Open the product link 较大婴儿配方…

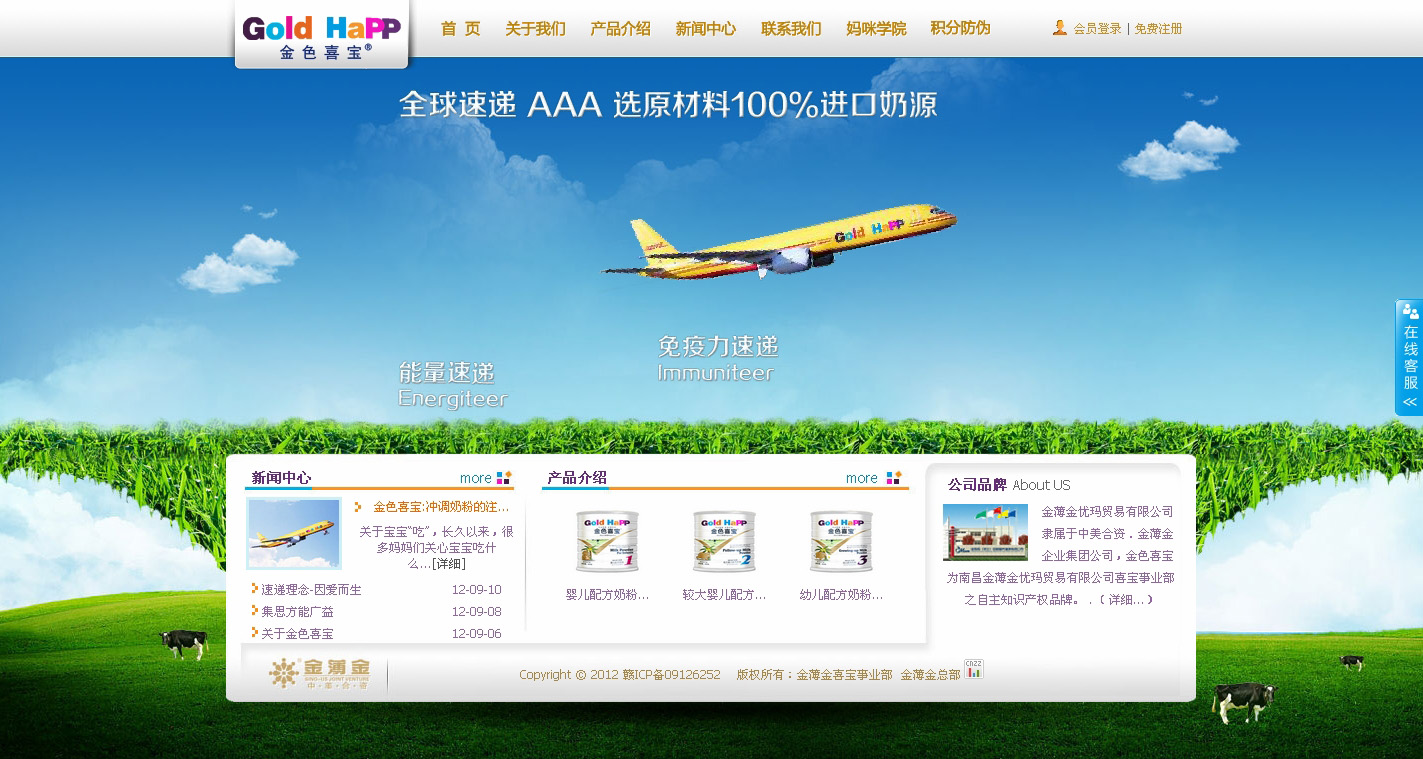[724, 595]
